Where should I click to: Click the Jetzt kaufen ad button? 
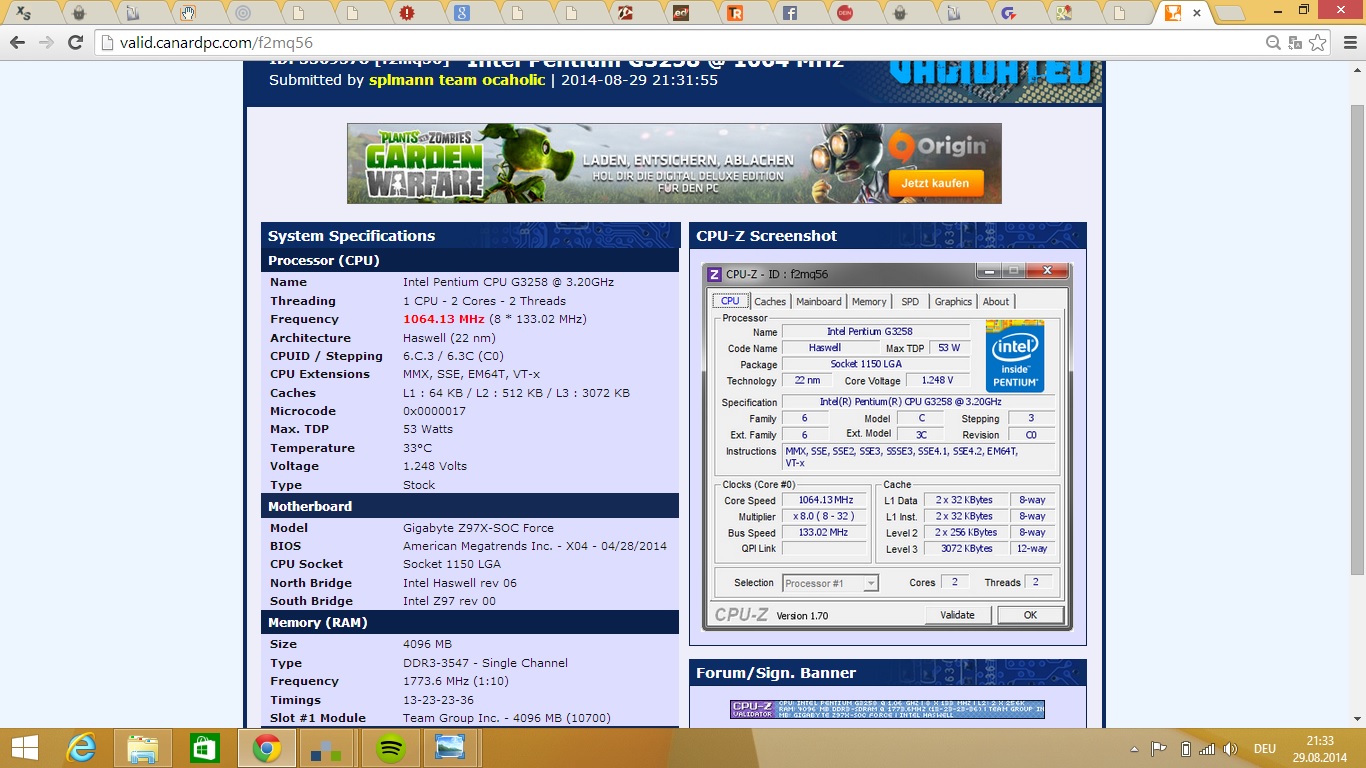pos(935,183)
